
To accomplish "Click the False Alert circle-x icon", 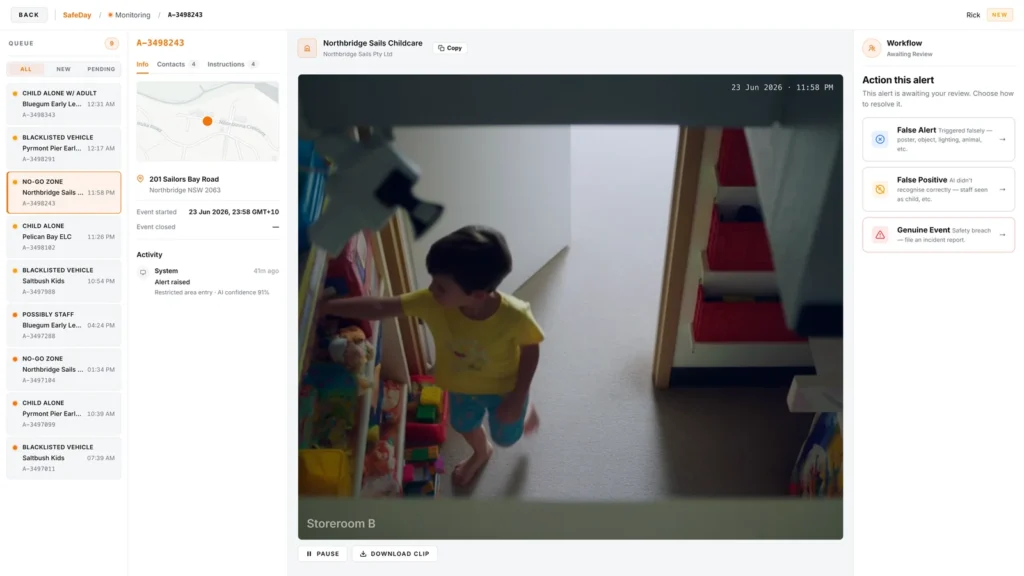I will 880,139.
